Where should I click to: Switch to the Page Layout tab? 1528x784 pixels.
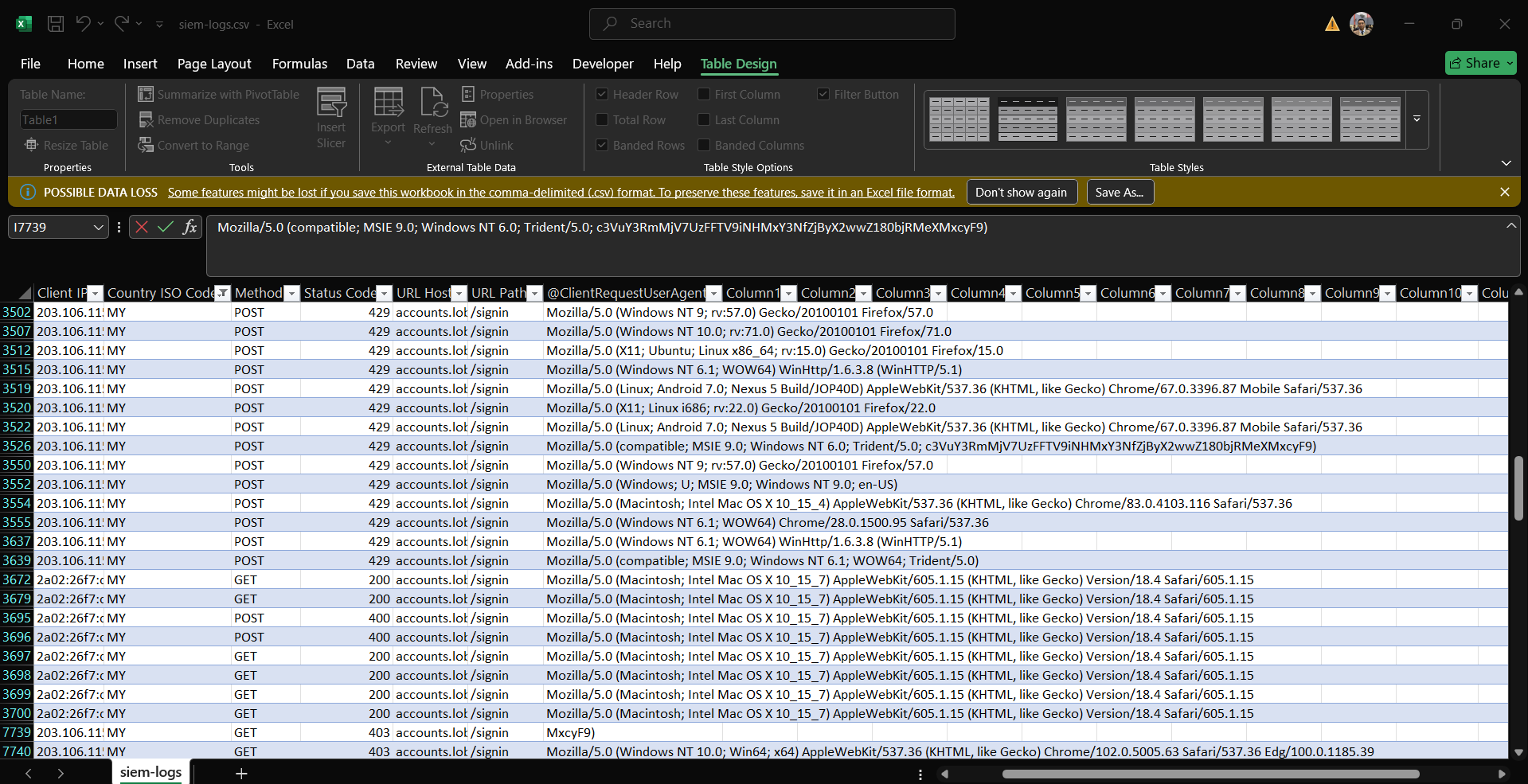214,64
